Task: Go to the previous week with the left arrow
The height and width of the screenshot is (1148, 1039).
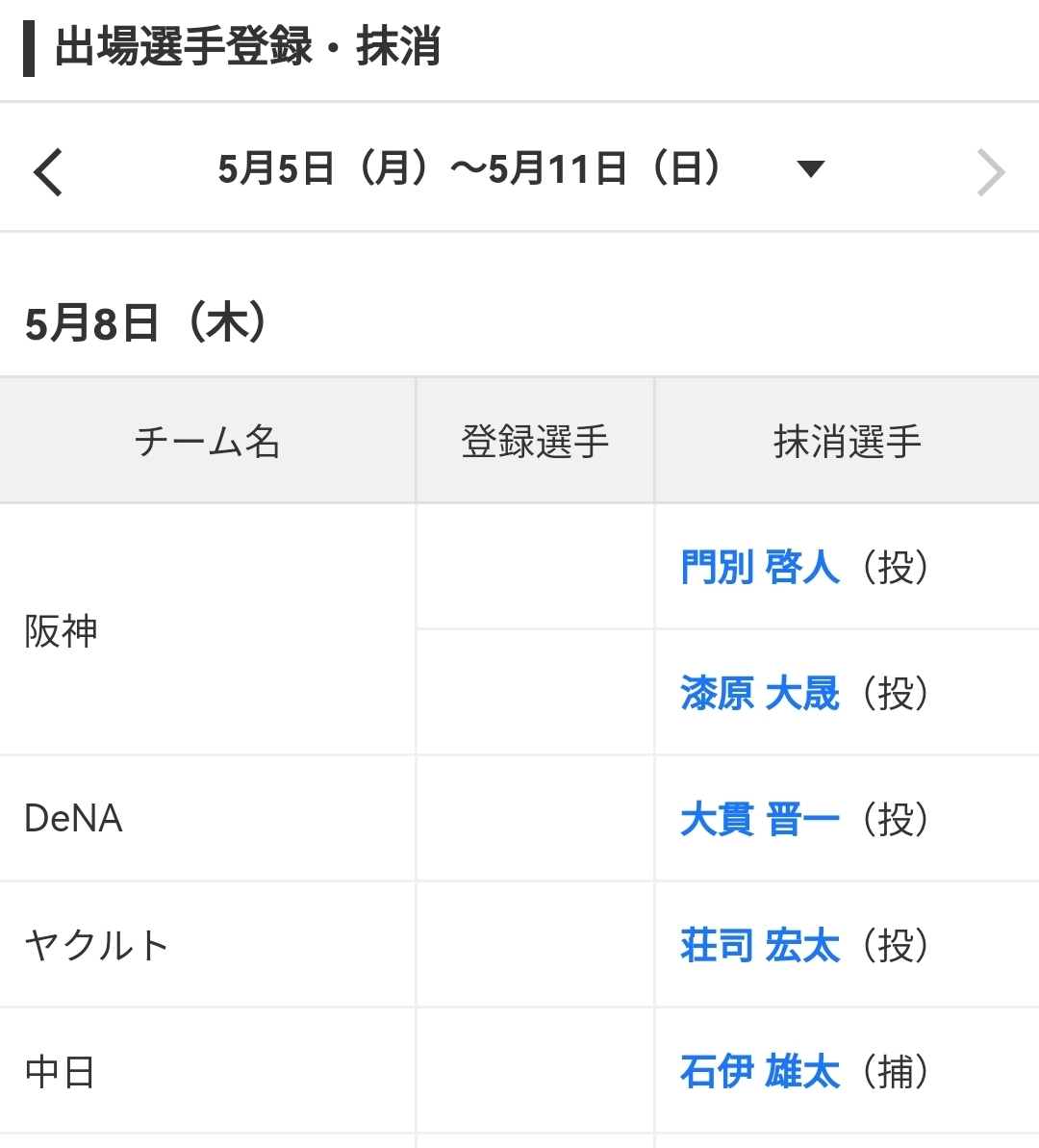Action: coord(48,172)
